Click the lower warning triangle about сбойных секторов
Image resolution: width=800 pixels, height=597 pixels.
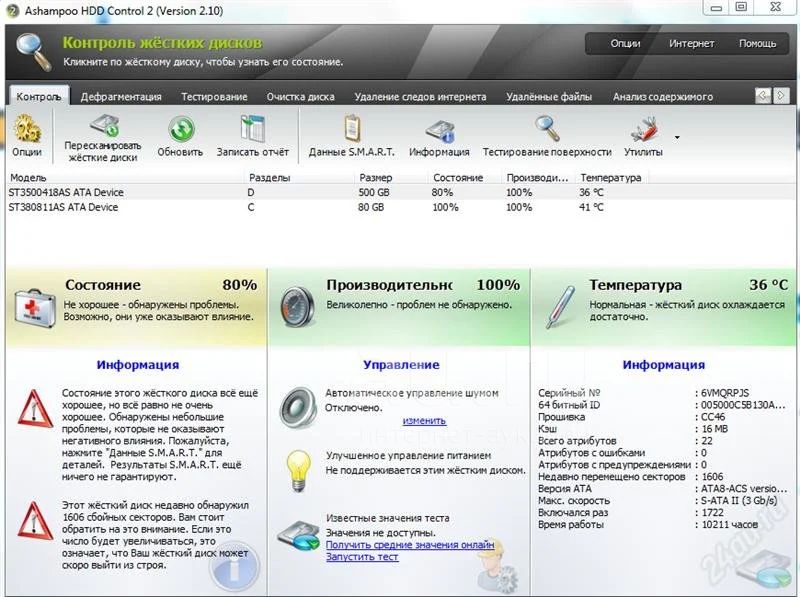35,520
